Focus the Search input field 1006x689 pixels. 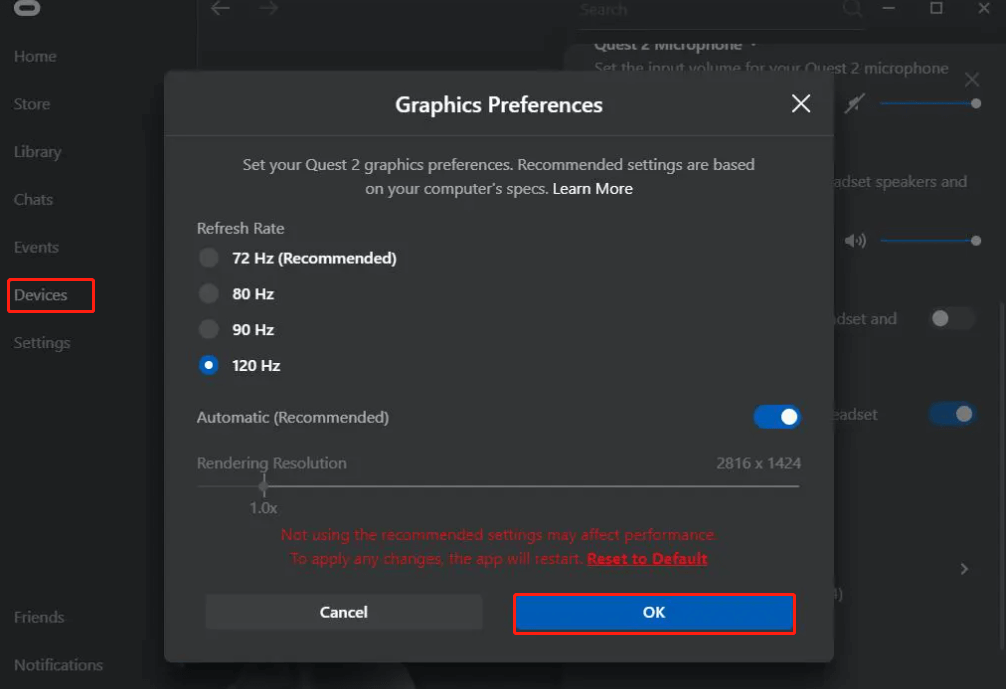700,10
